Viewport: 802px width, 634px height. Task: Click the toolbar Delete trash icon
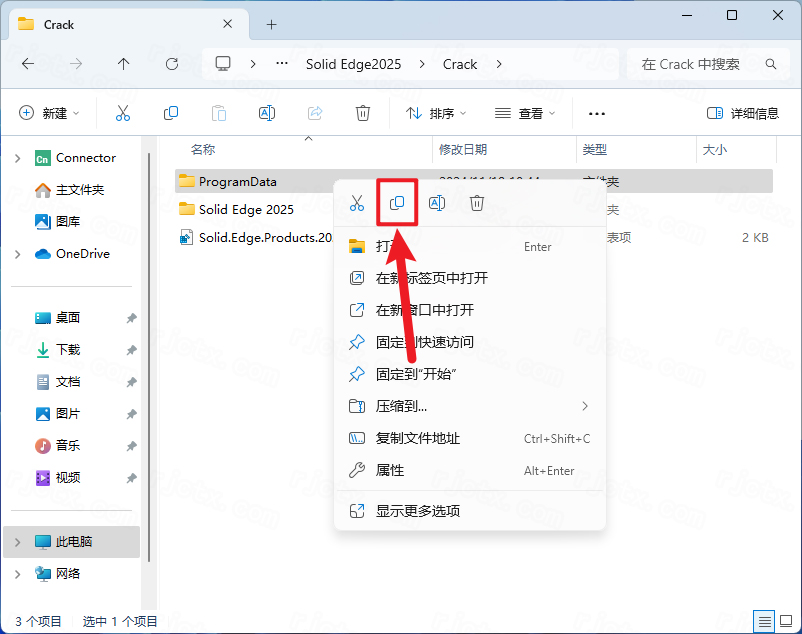(363, 113)
